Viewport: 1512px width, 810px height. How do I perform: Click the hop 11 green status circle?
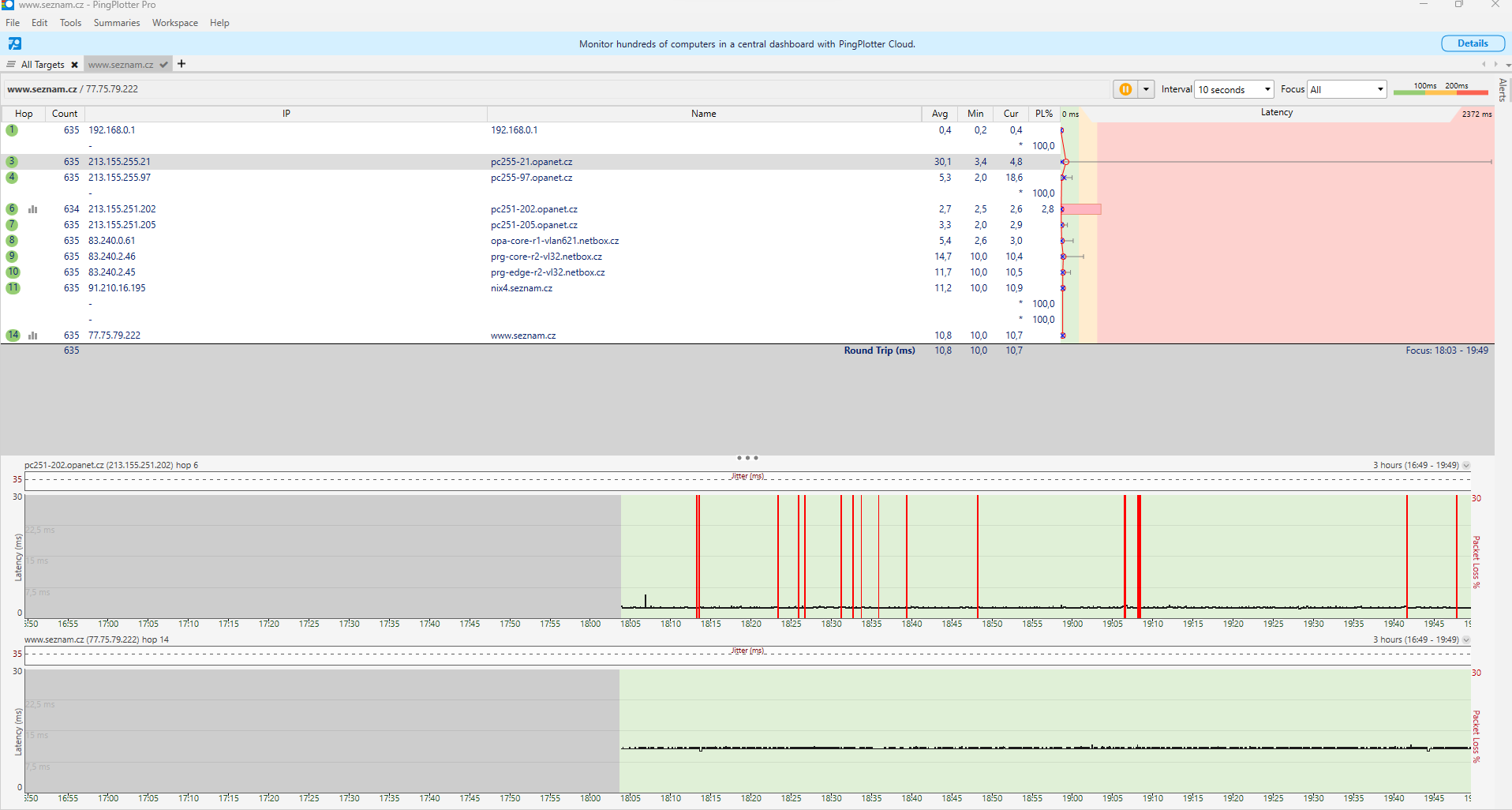click(13, 288)
